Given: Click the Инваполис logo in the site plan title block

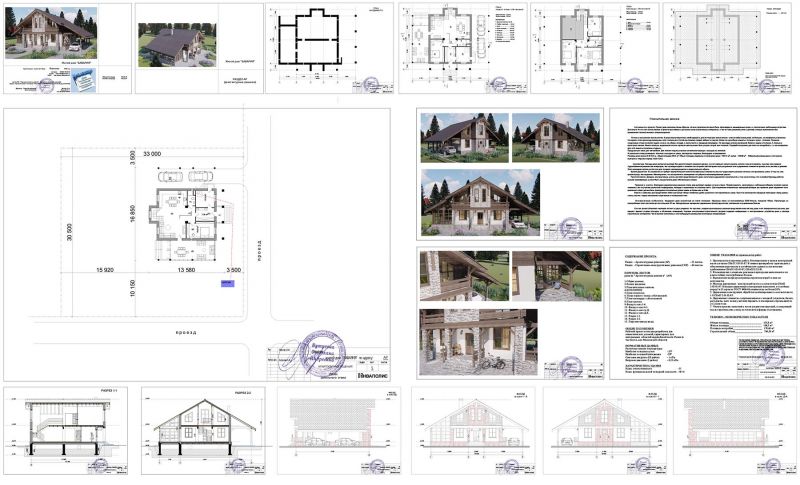Looking at the screenshot, I should coord(372,375).
